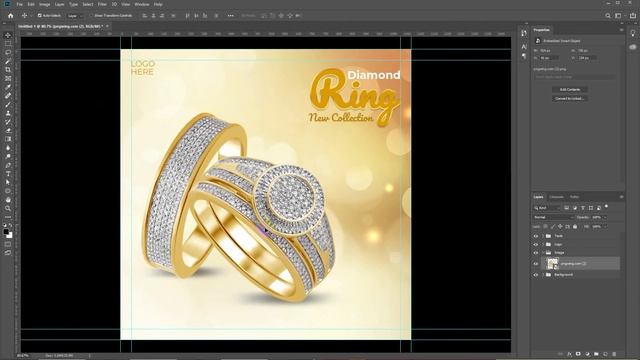Screen dimensions: 640x360
Task: Open the Opacity value dropdown arrow
Action: (604, 217)
